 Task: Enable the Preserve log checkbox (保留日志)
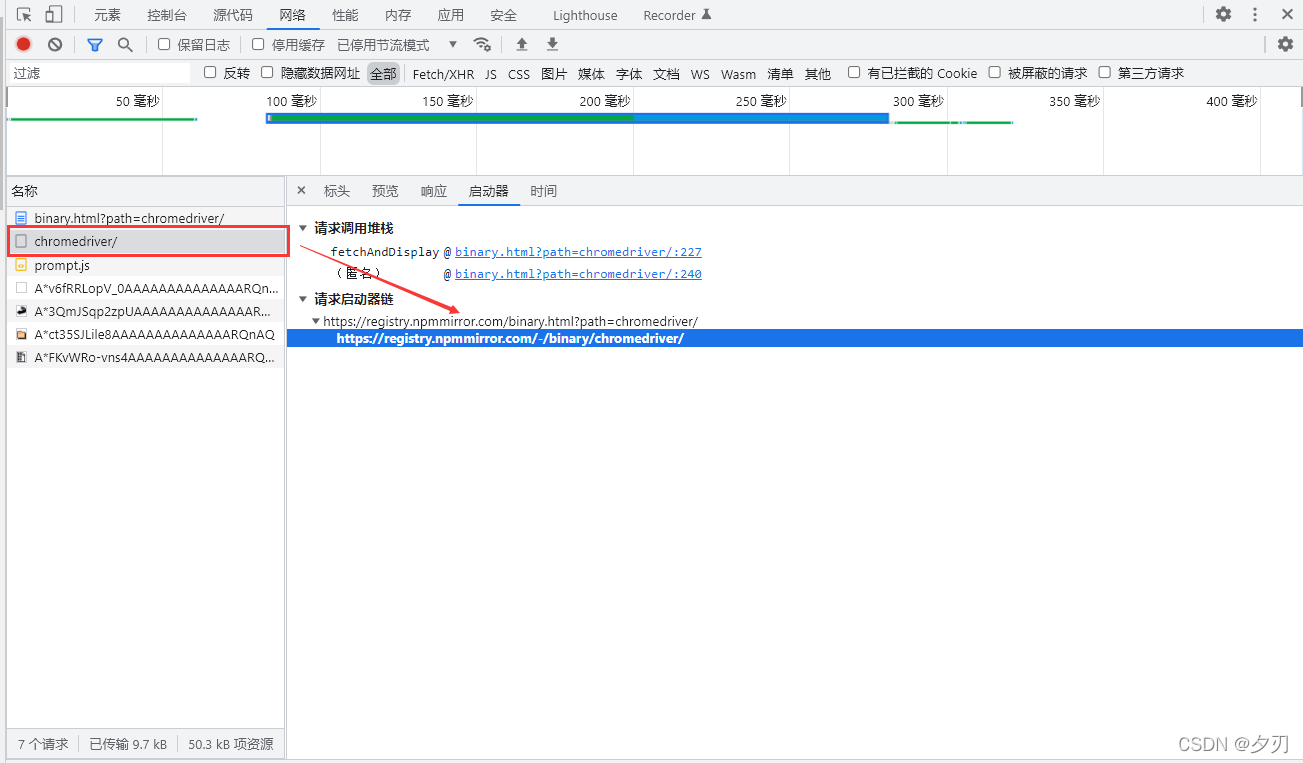164,44
